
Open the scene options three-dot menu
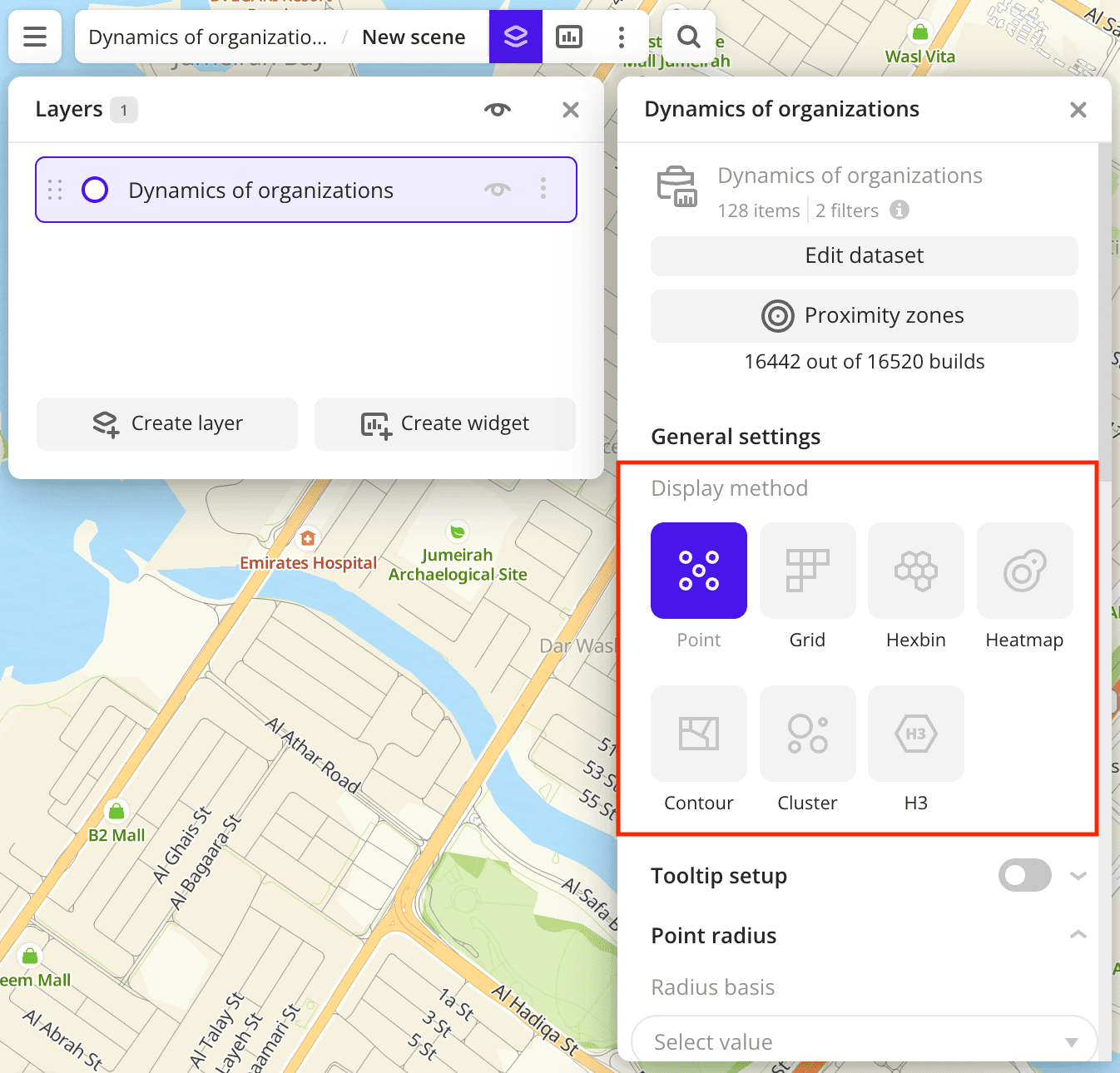pos(621,37)
